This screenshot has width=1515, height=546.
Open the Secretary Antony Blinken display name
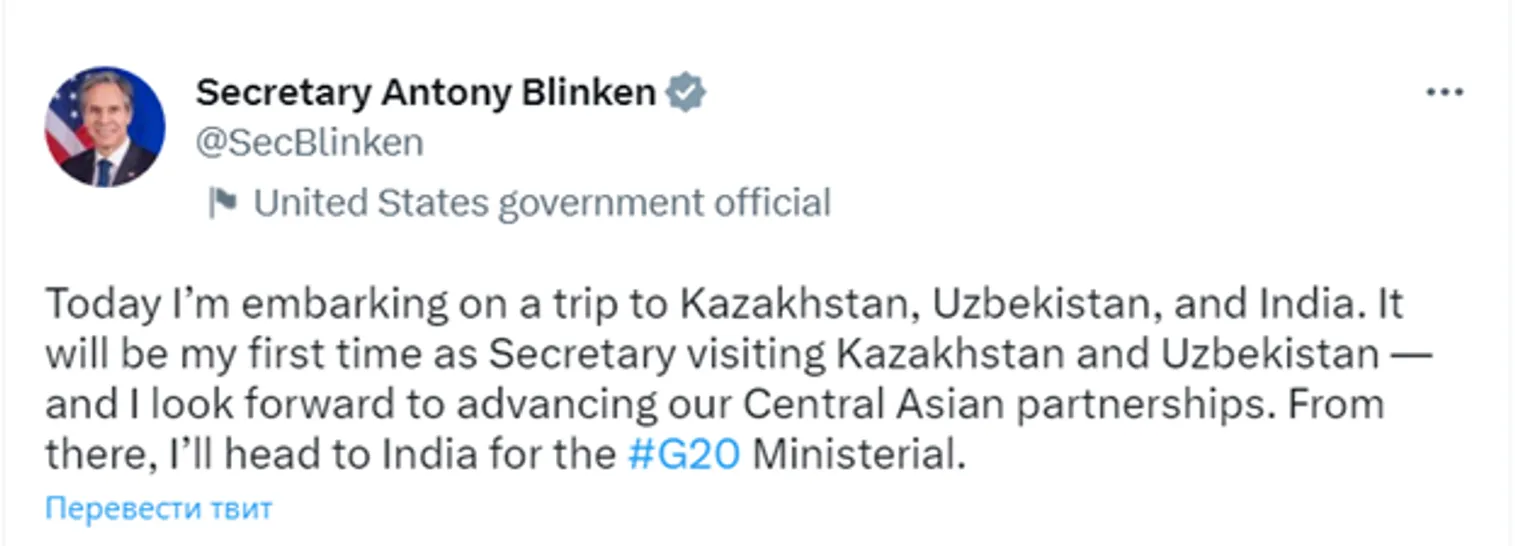tap(426, 93)
